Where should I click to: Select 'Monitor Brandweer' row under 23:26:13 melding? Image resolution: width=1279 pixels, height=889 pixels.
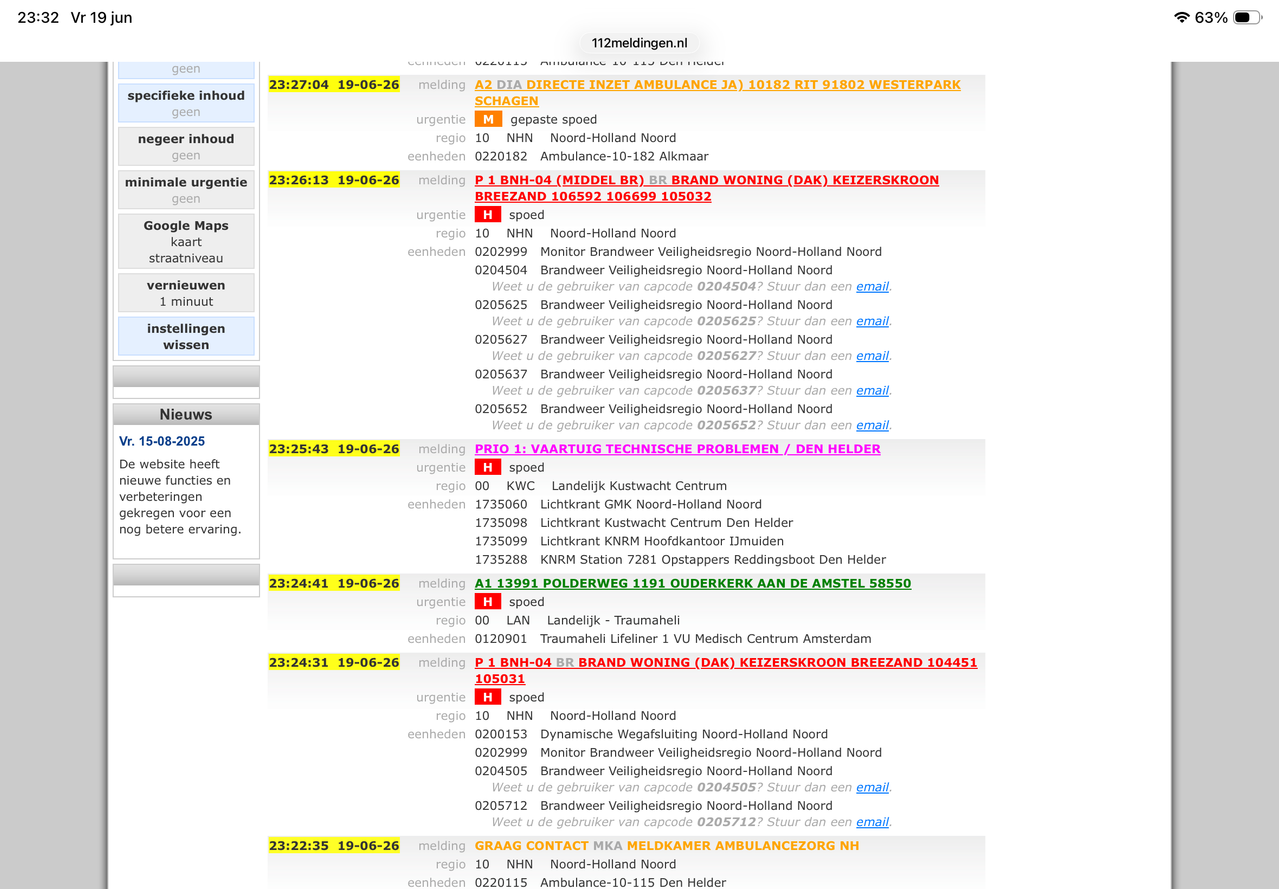678,252
